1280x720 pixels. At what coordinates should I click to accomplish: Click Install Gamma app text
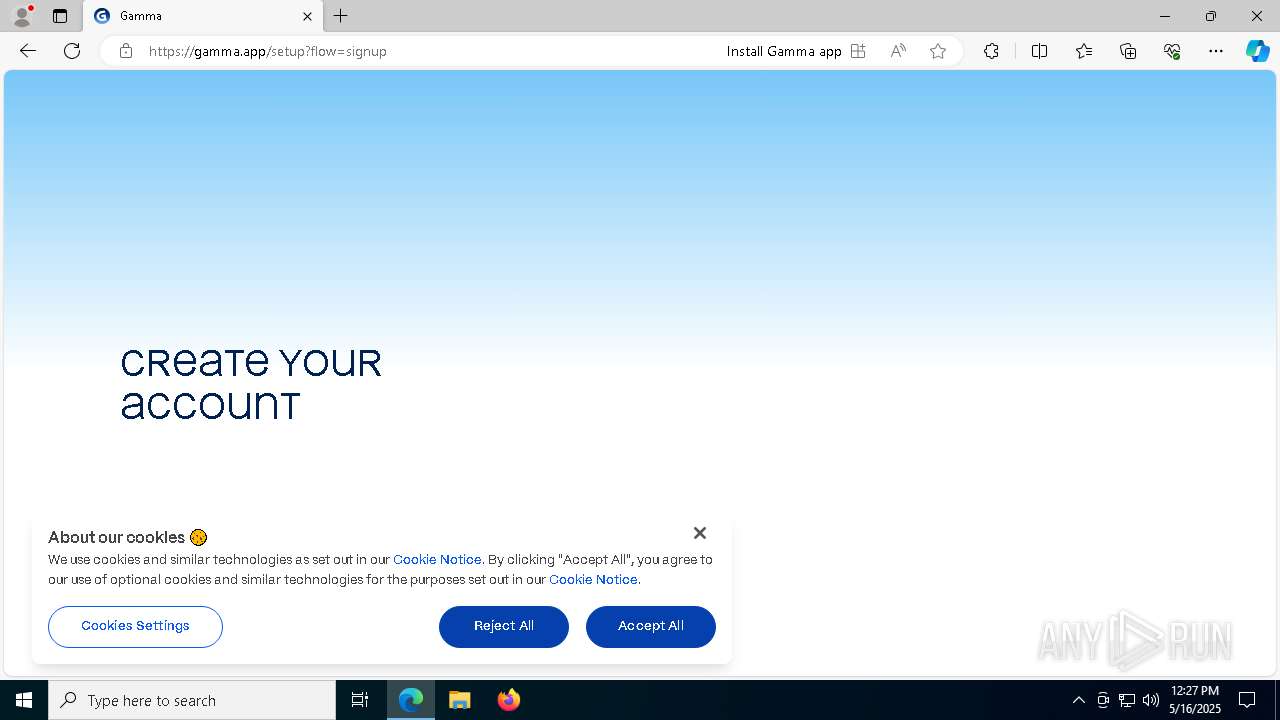coord(784,51)
